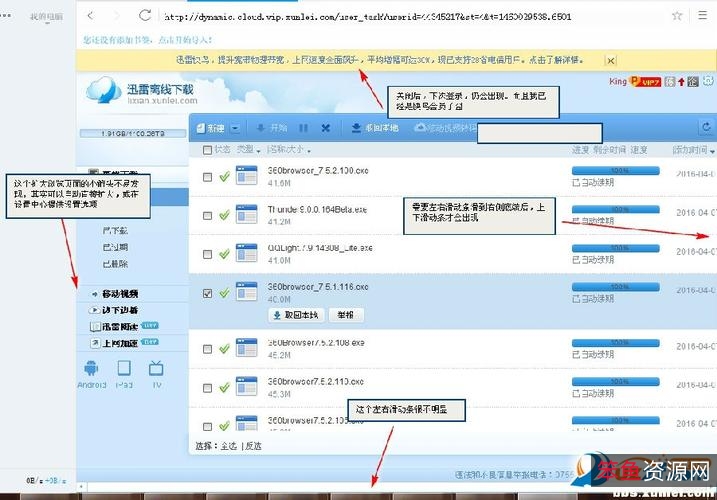
Task: Click the X delete icon in the toolbar
Action: (x=326, y=128)
